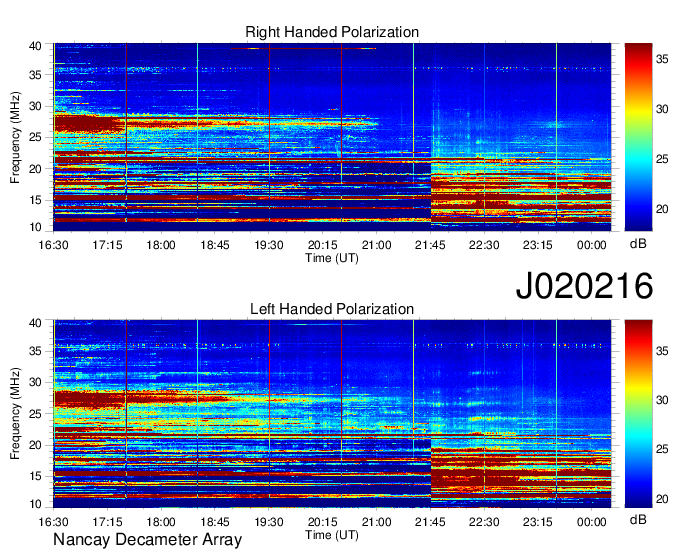The height and width of the screenshot is (552, 680).
Task: Click the 21:00 time tick under Right Handed plot
Action: pyautogui.click(x=376, y=245)
